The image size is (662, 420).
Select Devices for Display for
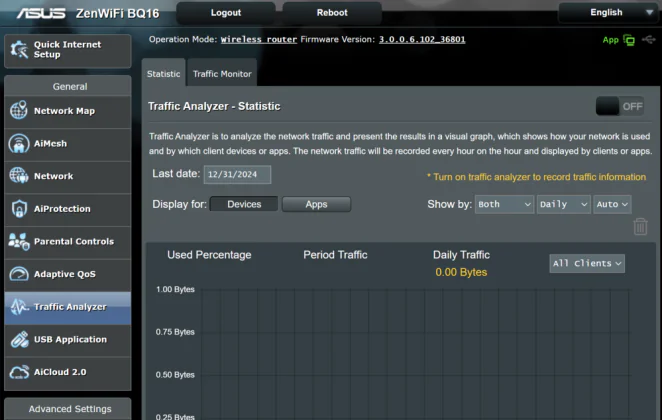[x=244, y=204]
